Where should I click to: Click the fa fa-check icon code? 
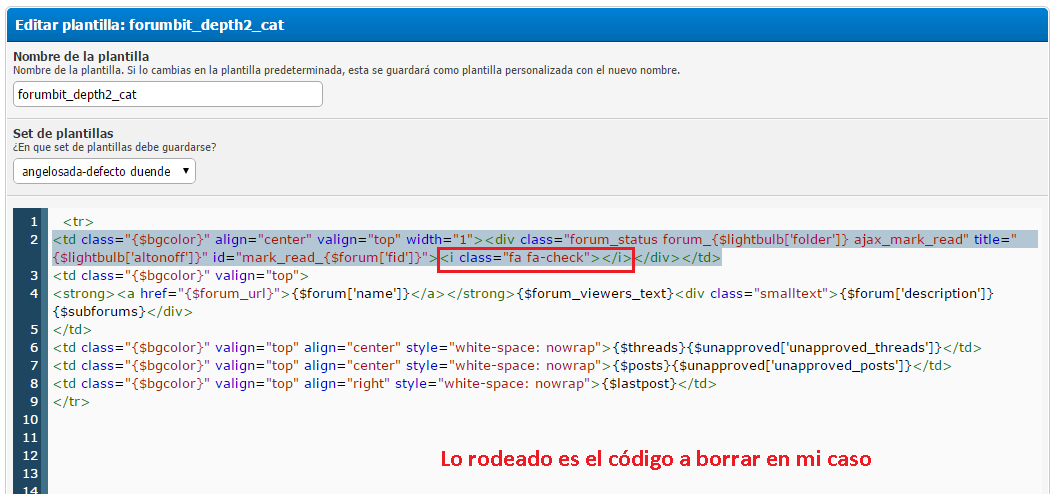(x=535, y=258)
